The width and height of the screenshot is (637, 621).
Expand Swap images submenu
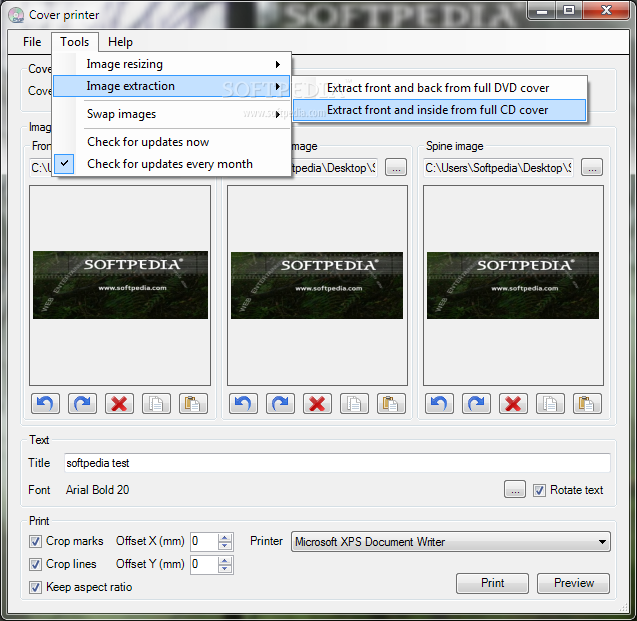(x=171, y=114)
